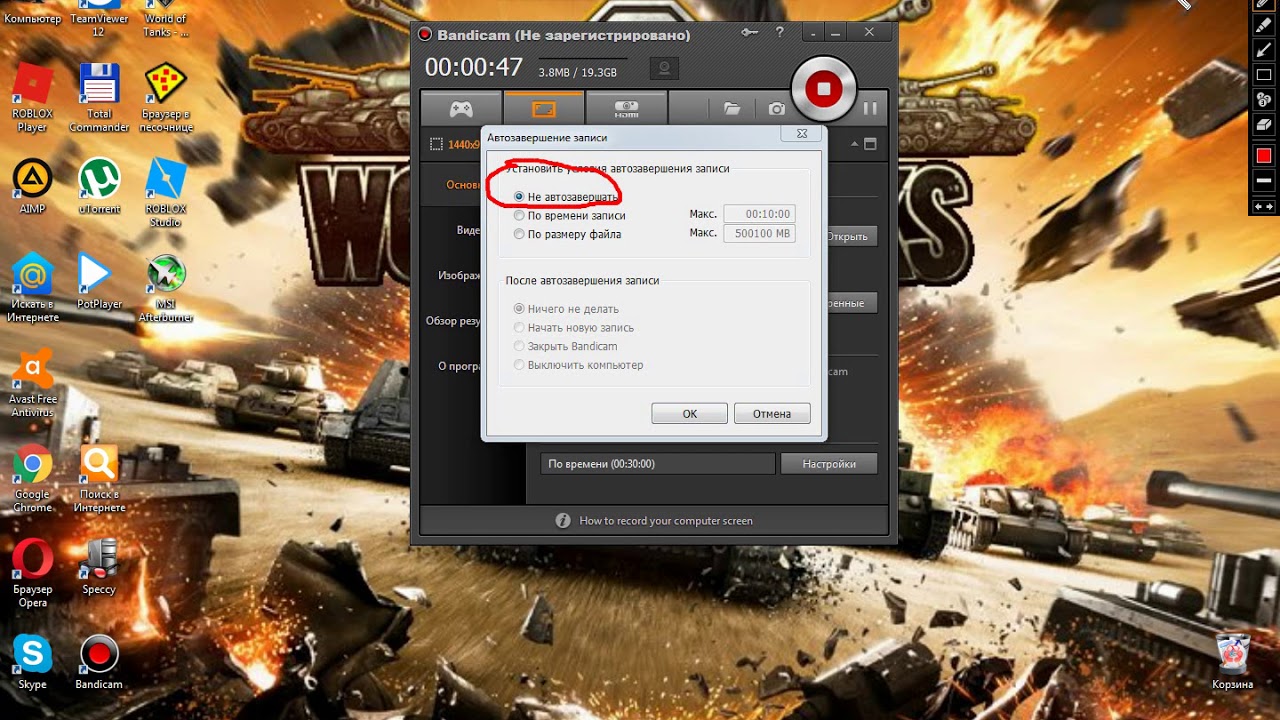Image resolution: width=1280 pixels, height=720 pixels.
Task: Open 'How to record your computer screen' link
Action: pyautogui.click(x=666, y=521)
